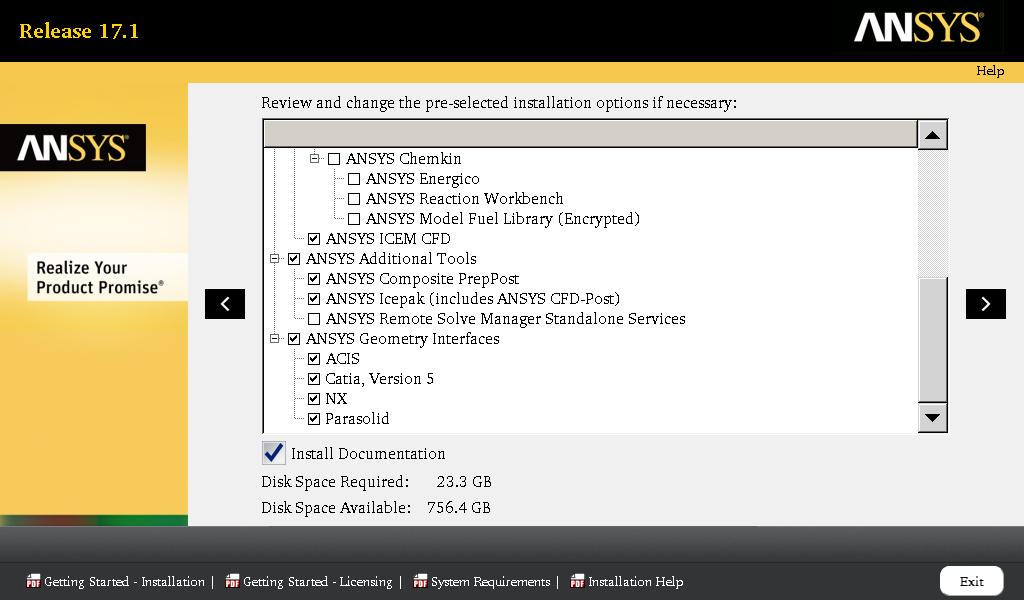Viewport: 1024px width, 600px height.
Task: Select the Catia, Version 5 label
Action: (x=379, y=379)
